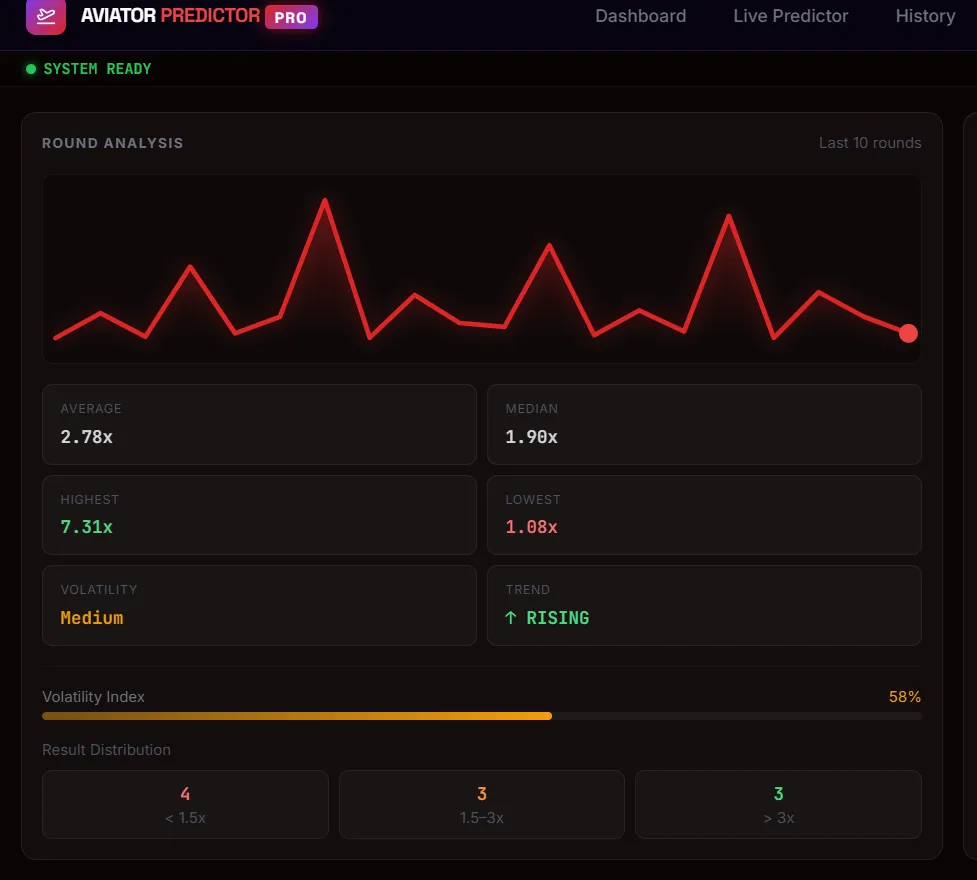Click the Aviator Predictor plane logo icon
Screen dimensions: 977x880
click(x=45, y=16)
